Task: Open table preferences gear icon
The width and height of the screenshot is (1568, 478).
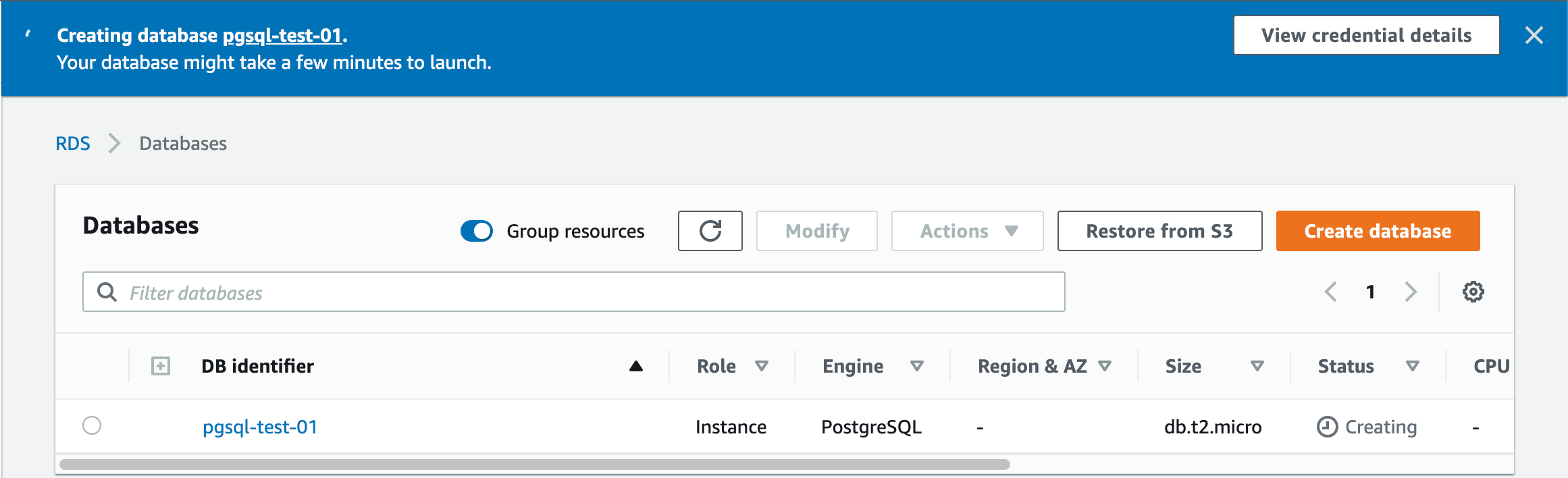Action: click(x=1473, y=292)
